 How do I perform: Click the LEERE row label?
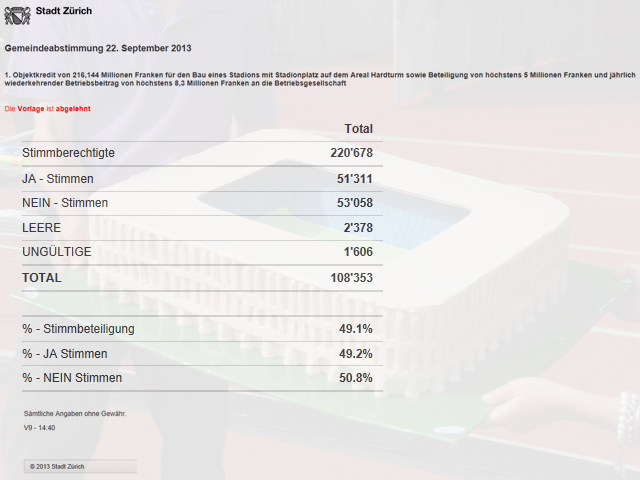coord(42,228)
